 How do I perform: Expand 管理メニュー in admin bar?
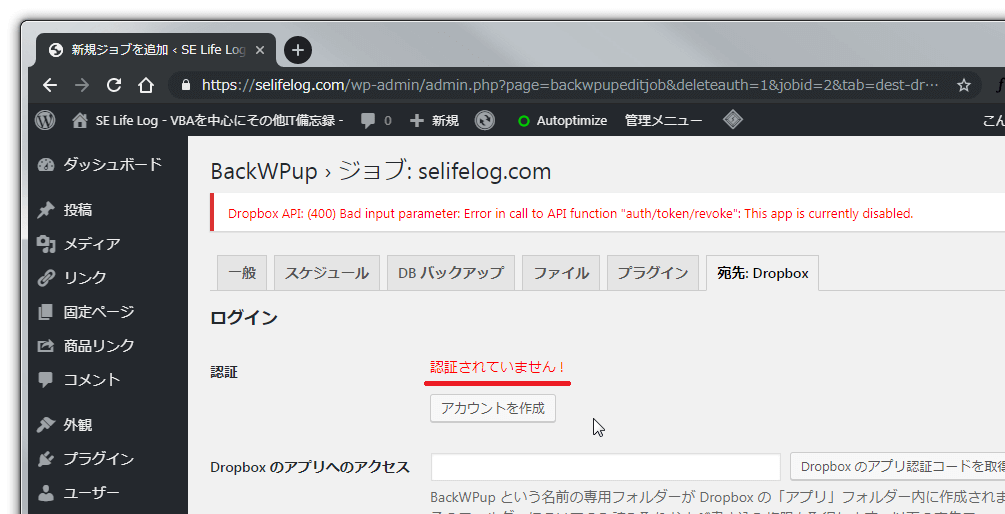663,120
